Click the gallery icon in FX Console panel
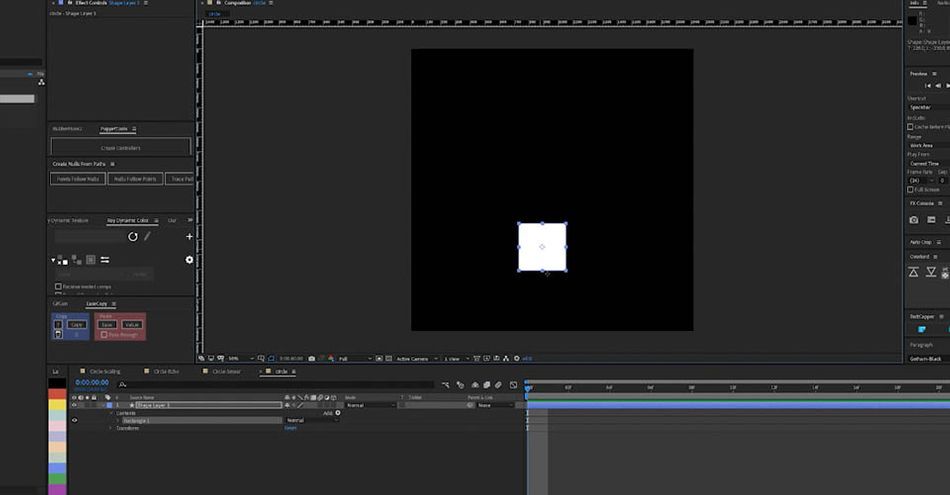This screenshot has height=495, width=950. pos(931,220)
